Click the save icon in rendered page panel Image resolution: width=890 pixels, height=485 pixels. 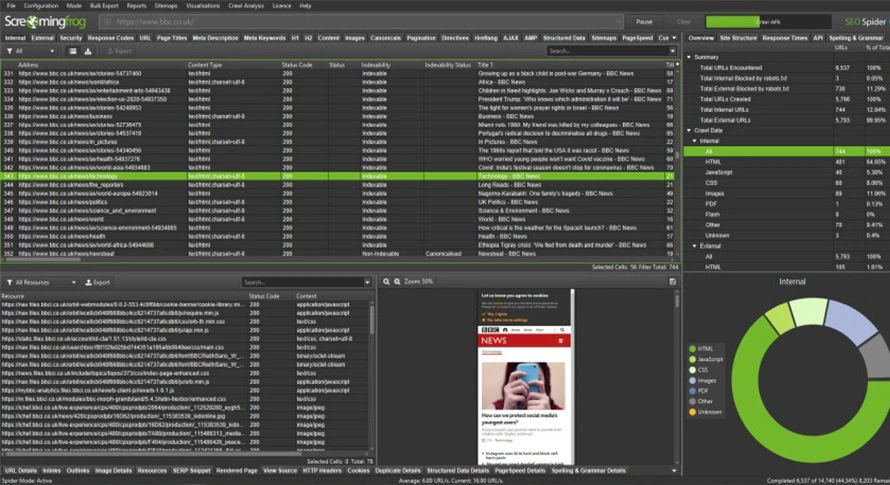(x=673, y=282)
